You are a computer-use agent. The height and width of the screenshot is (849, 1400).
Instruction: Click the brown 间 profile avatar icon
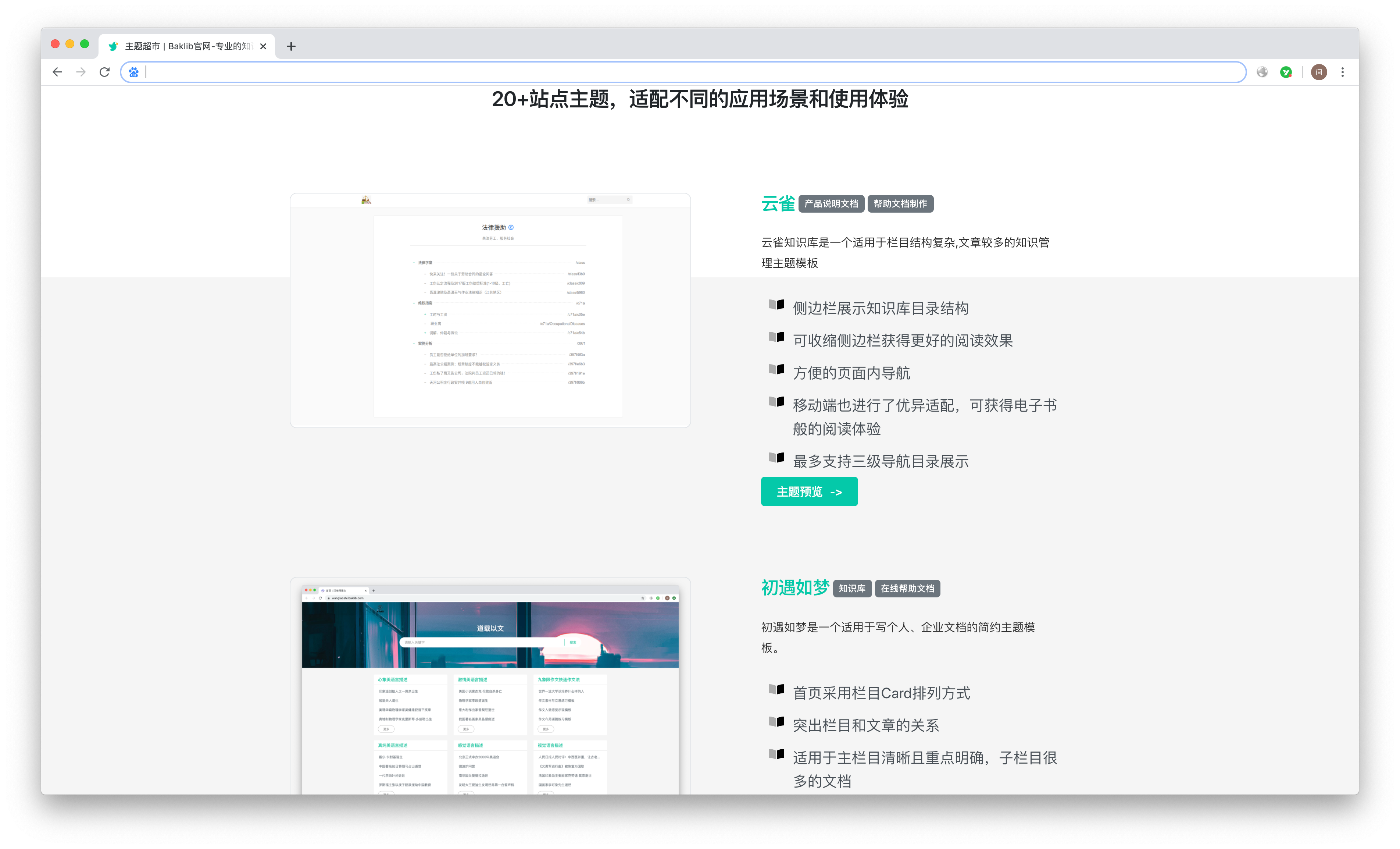(x=1319, y=72)
